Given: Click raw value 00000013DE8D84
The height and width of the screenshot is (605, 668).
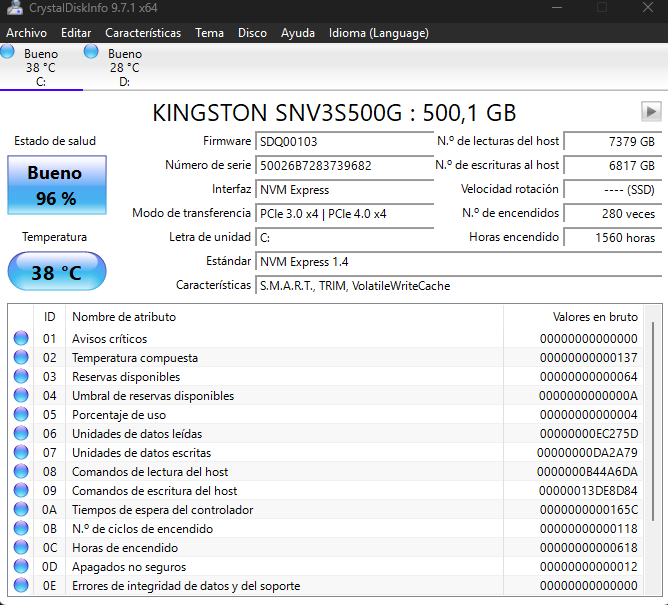Looking at the screenshot, I should coord(588,491).
